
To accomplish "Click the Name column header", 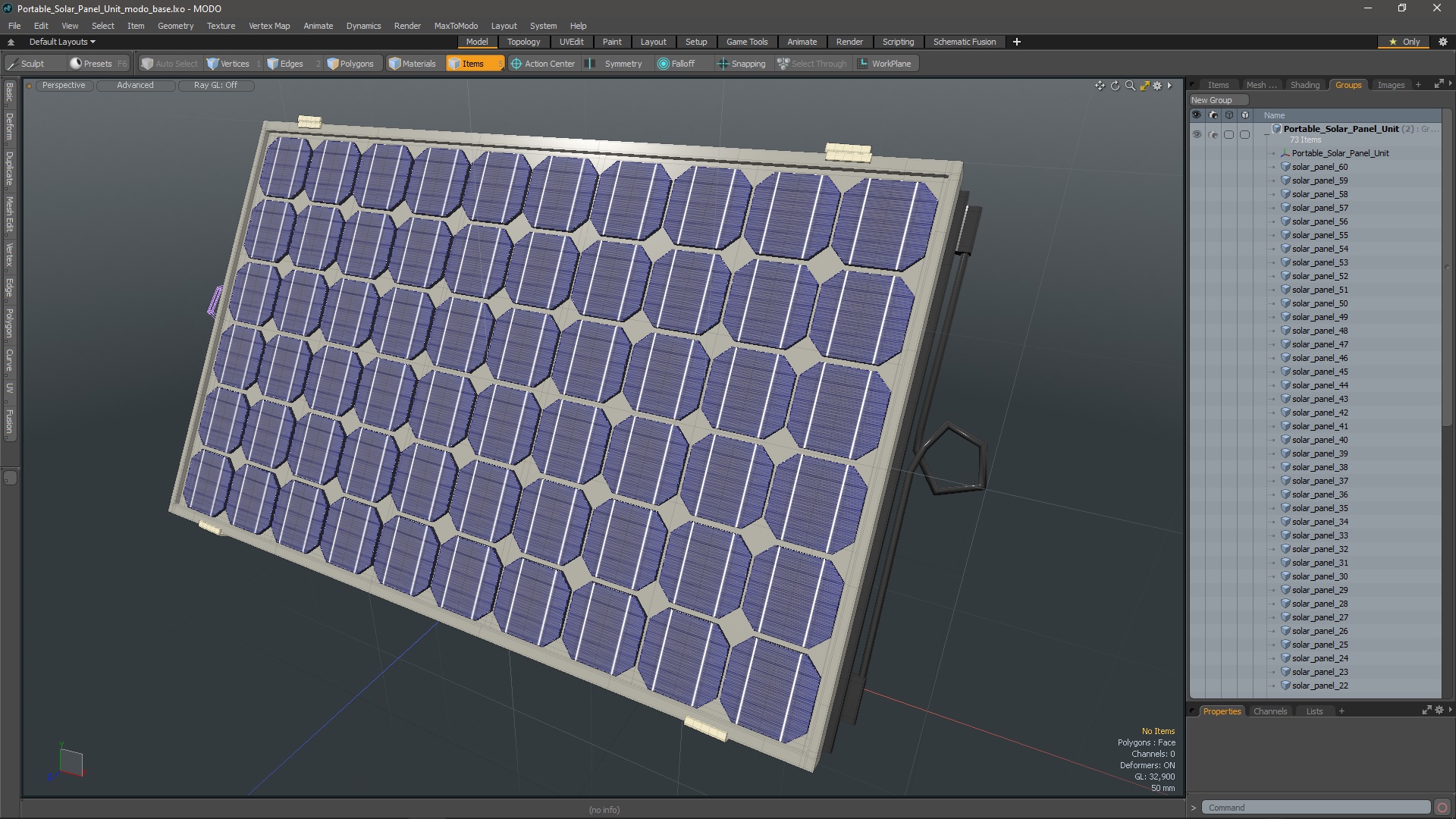I will click(1274, 115).
